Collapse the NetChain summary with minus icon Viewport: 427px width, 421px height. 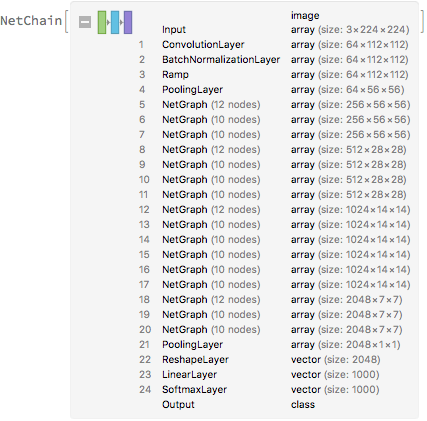[85, 22]
